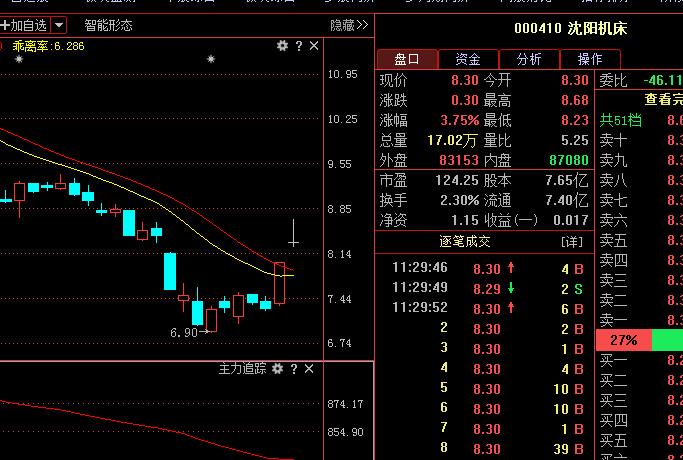Open the 智能形态 smart pattern feature
This screenshot has height=460, width=683.
[108, 25]
